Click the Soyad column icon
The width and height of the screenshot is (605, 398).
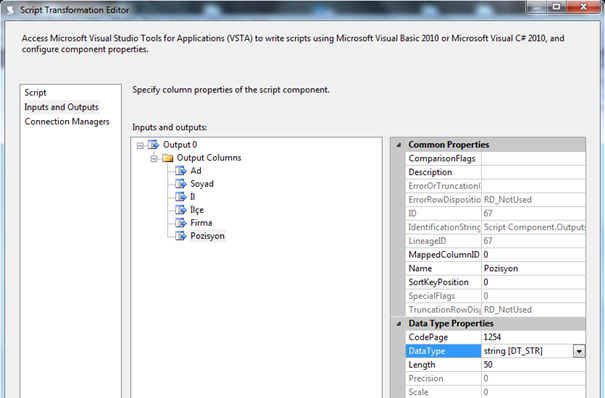tap(181, 184)
